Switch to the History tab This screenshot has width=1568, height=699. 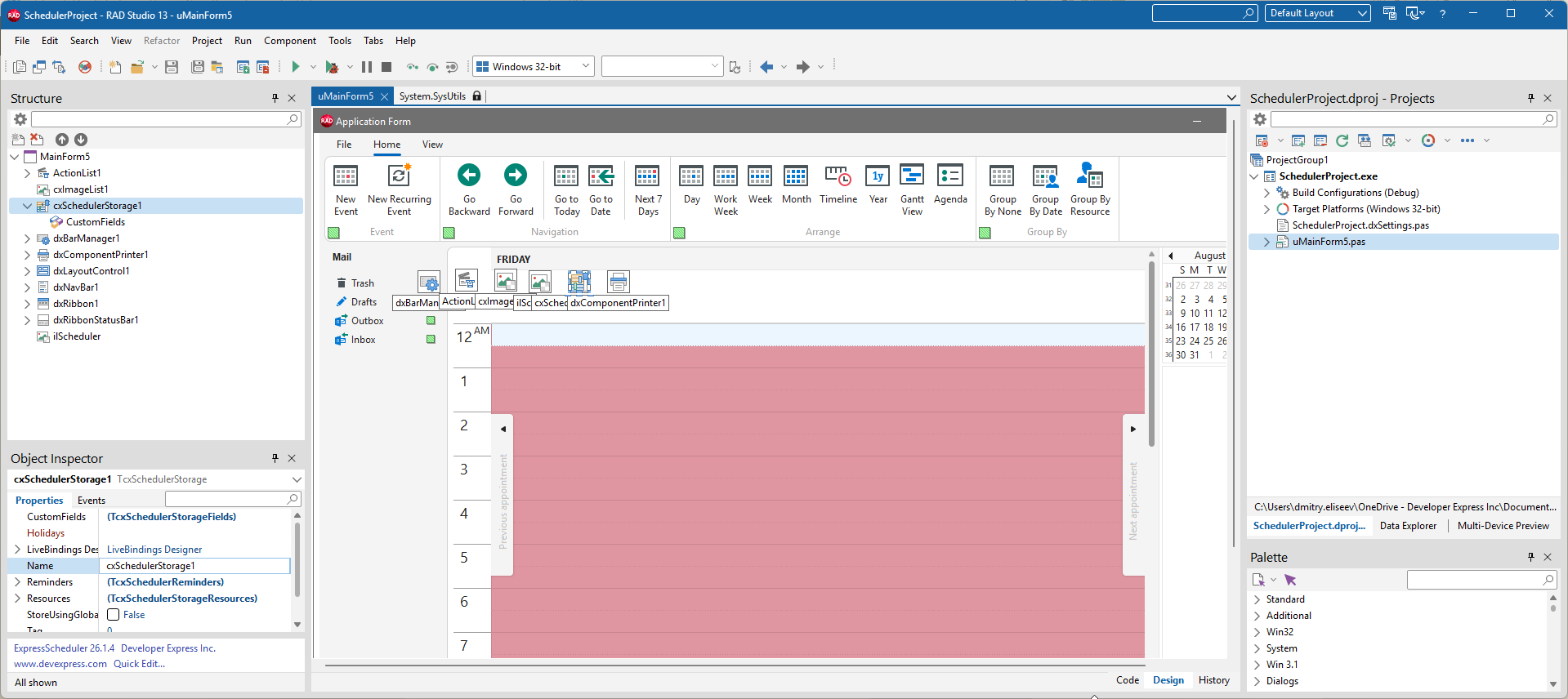coord(1214,680)
